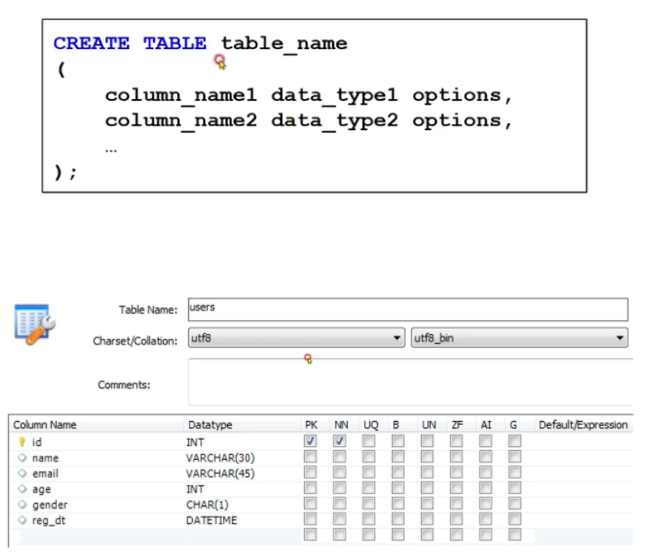Viewport: 655px width, 557px height.
Task: Check B checkbox for name row
Action: [398, 457]
